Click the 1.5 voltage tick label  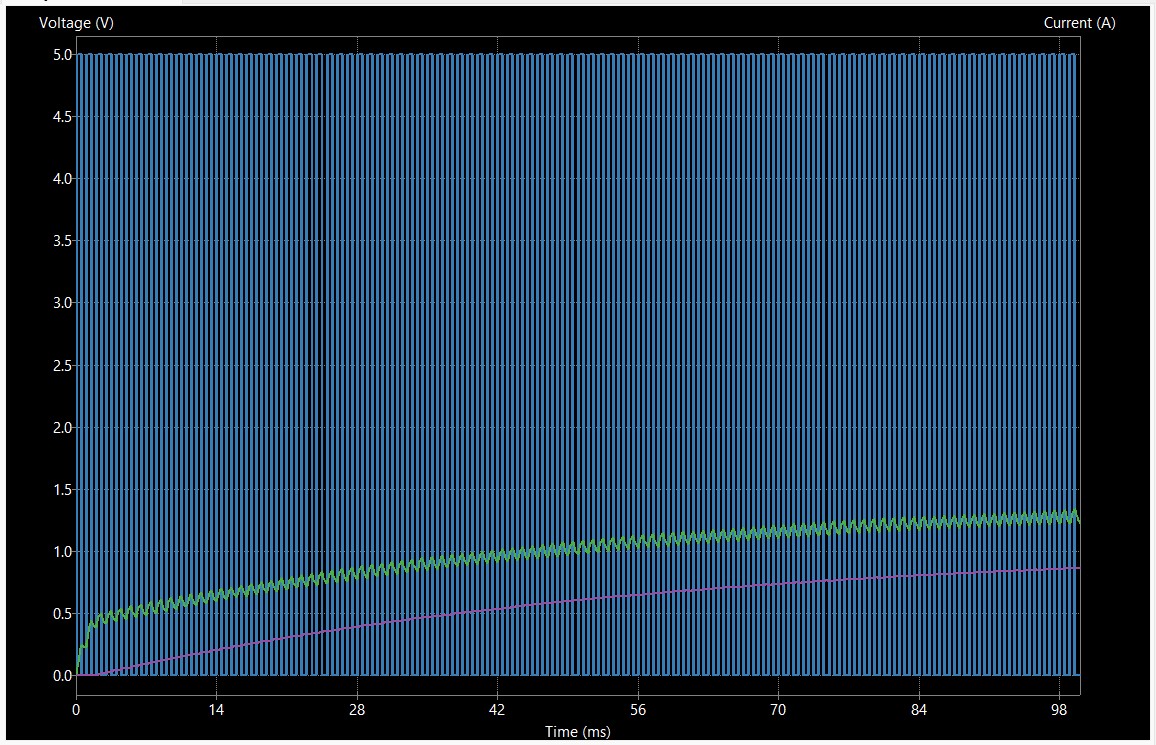pyautogui.click(x=63, y=489)
